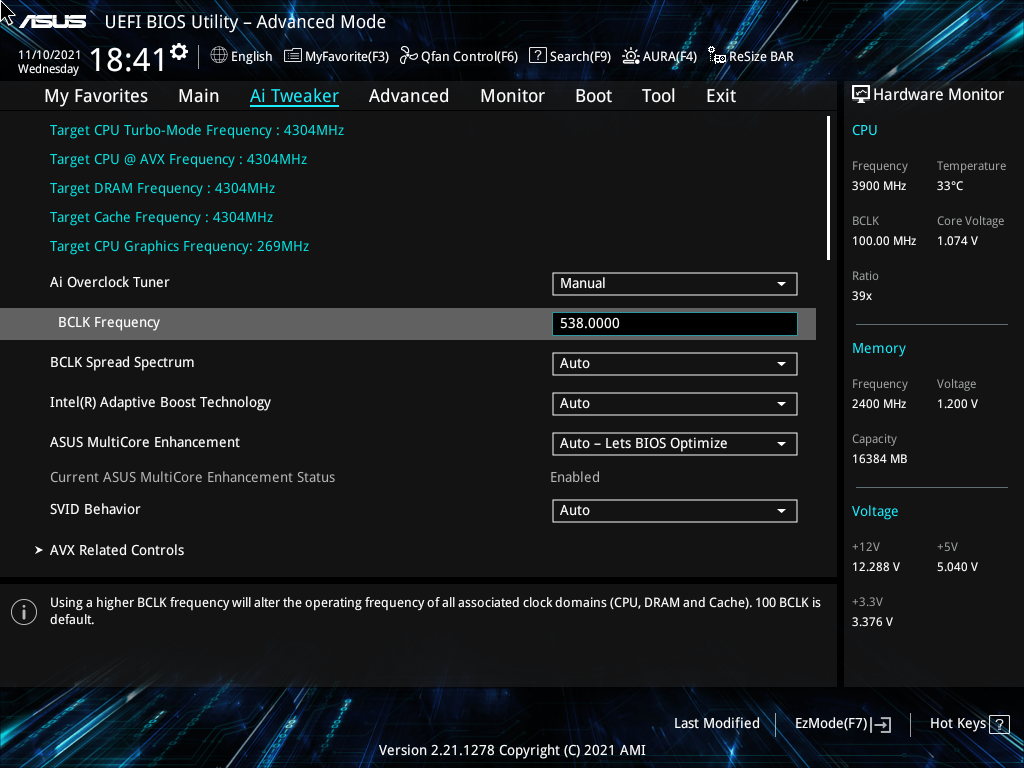Click the 33°C temperature reading

950,186
